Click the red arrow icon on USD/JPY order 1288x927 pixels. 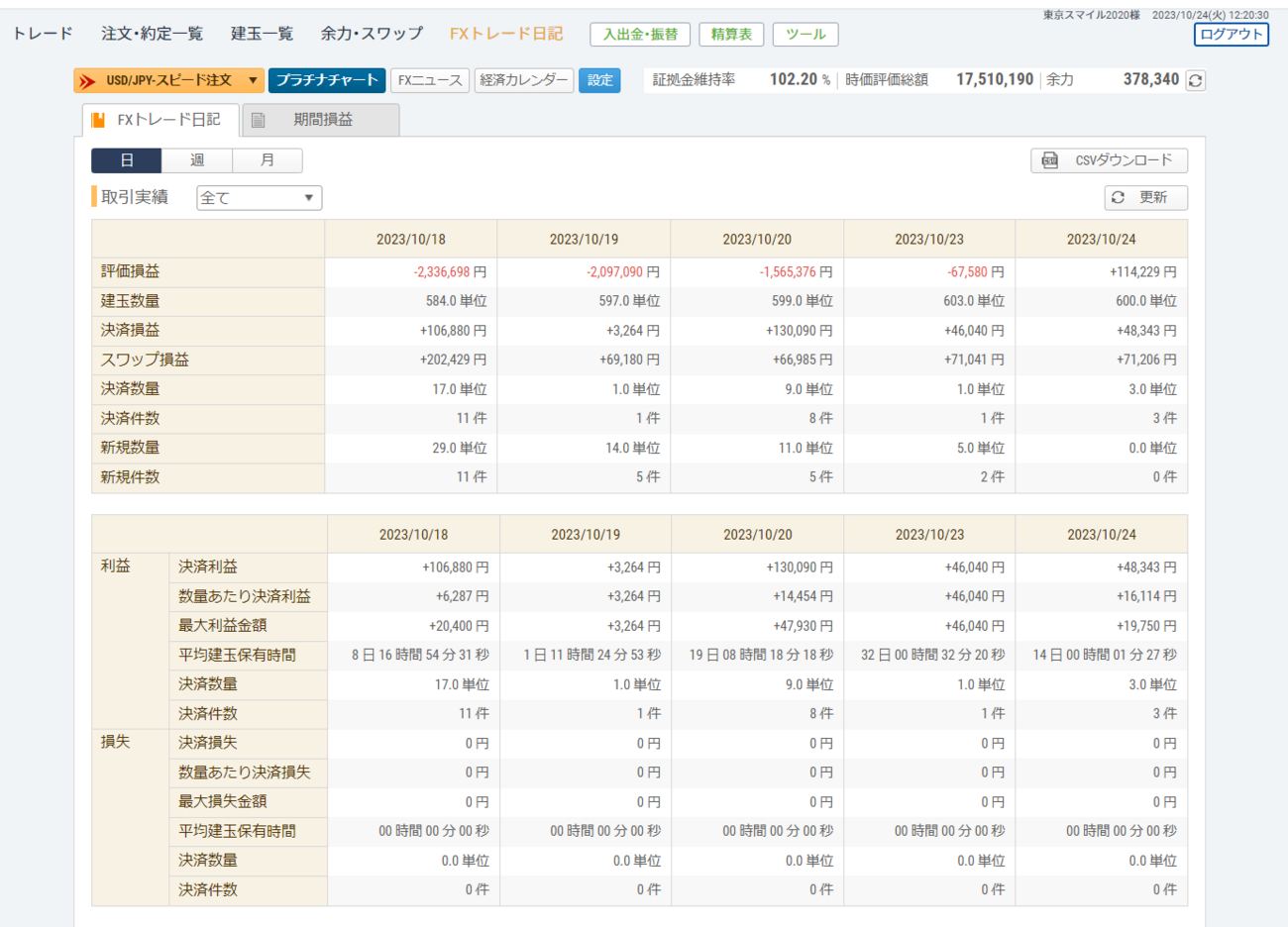88,80
